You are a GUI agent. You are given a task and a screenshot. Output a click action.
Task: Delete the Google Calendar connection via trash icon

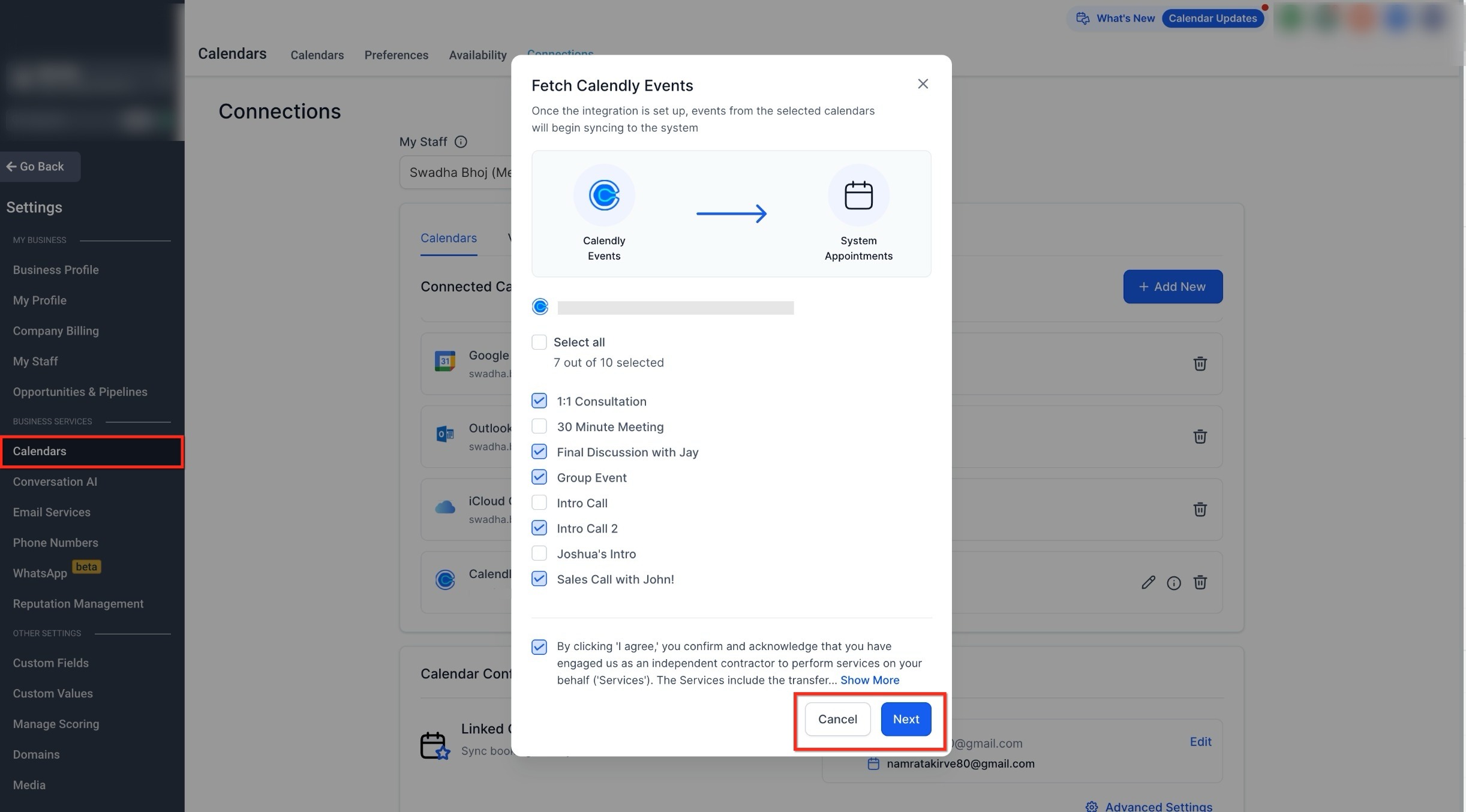coord(1200,363)
